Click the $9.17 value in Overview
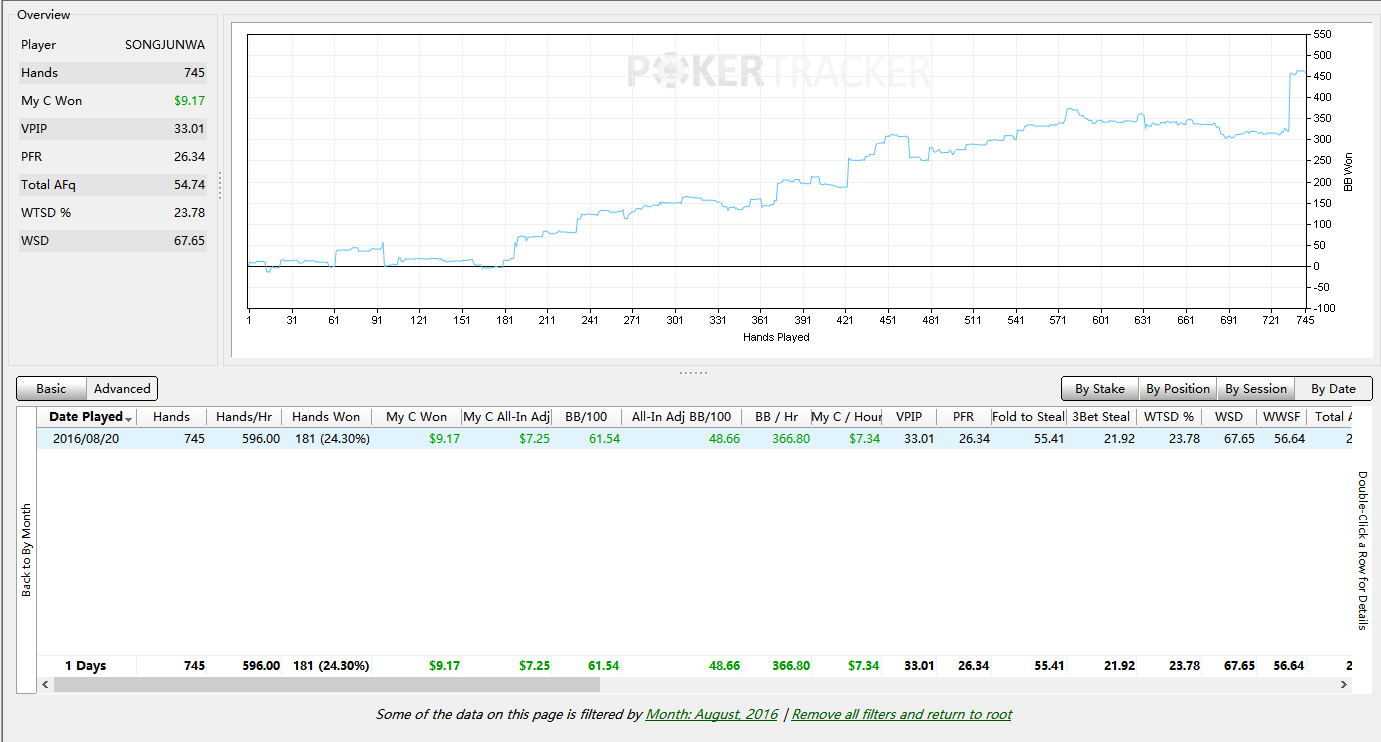The image size is (1381, 742). tap(189, 101)
